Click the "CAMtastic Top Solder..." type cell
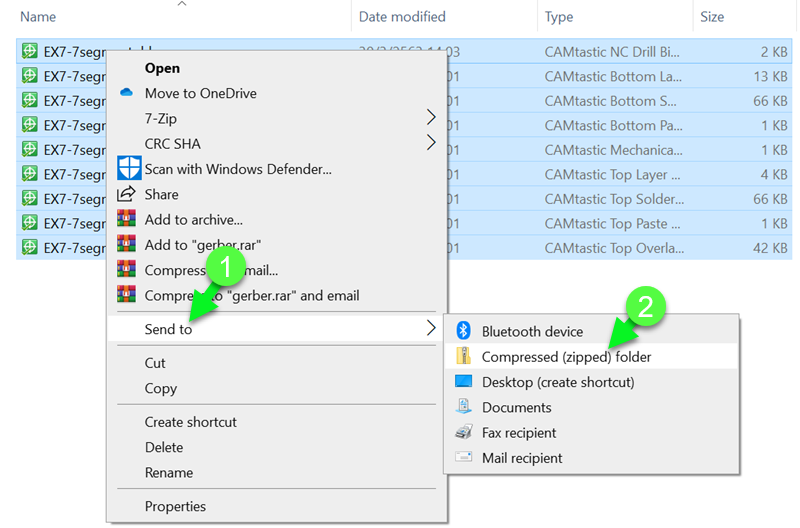 [614, 199]
